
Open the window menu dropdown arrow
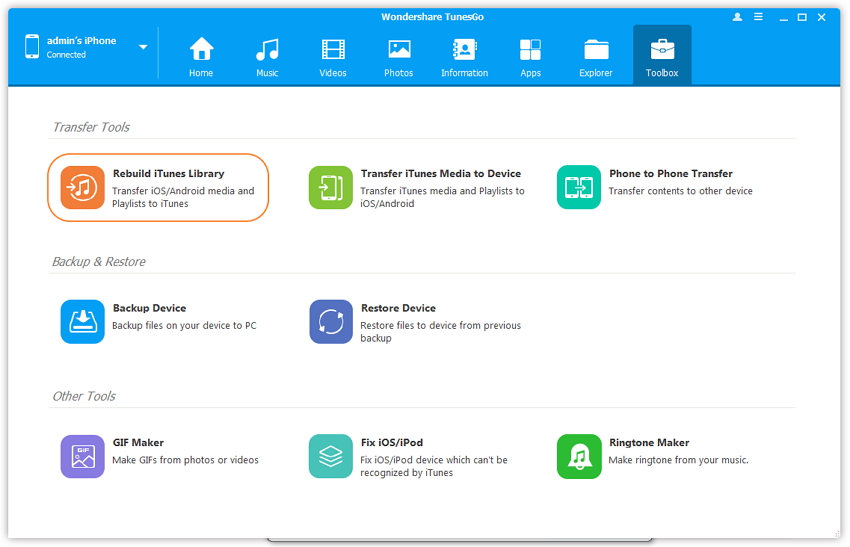[x=760, y=18]
